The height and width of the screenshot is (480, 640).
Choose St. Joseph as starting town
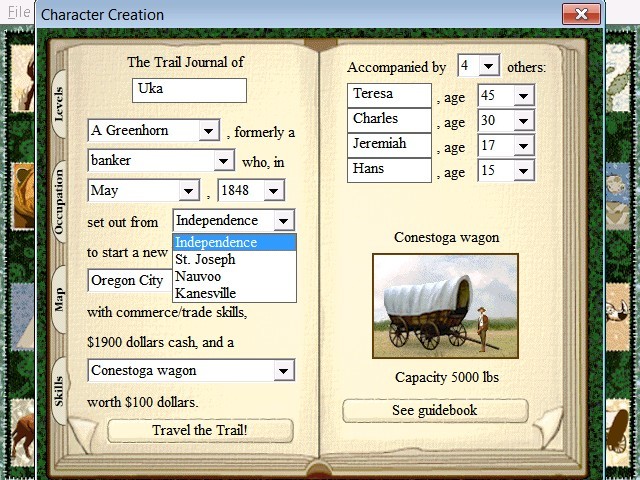click(235, 259)
